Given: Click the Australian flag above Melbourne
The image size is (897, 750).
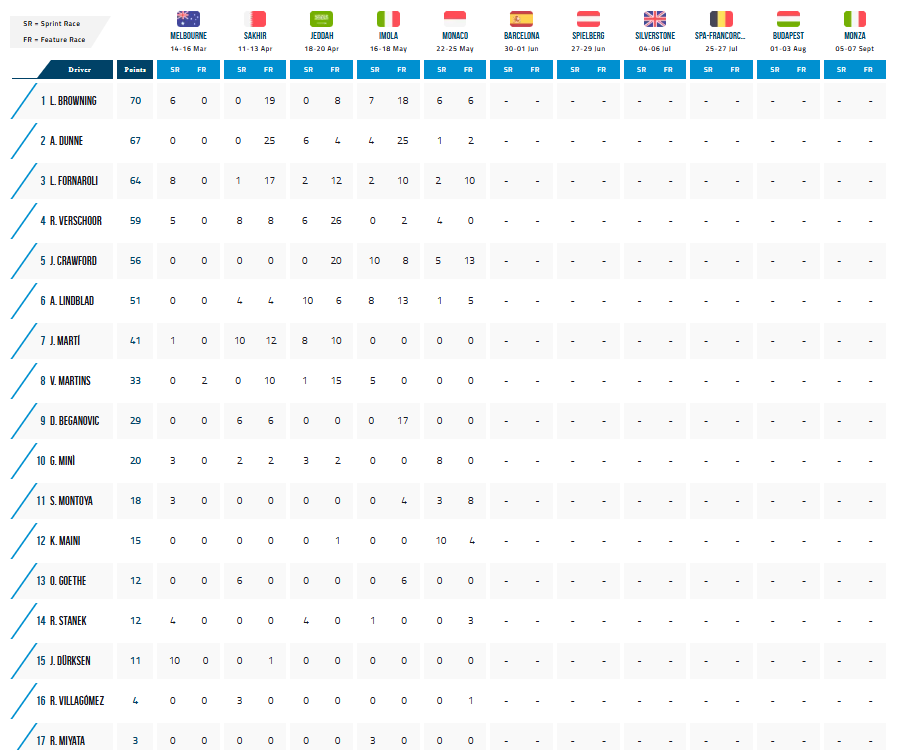Looking at the screenshot, I should (x=188, y=18).
